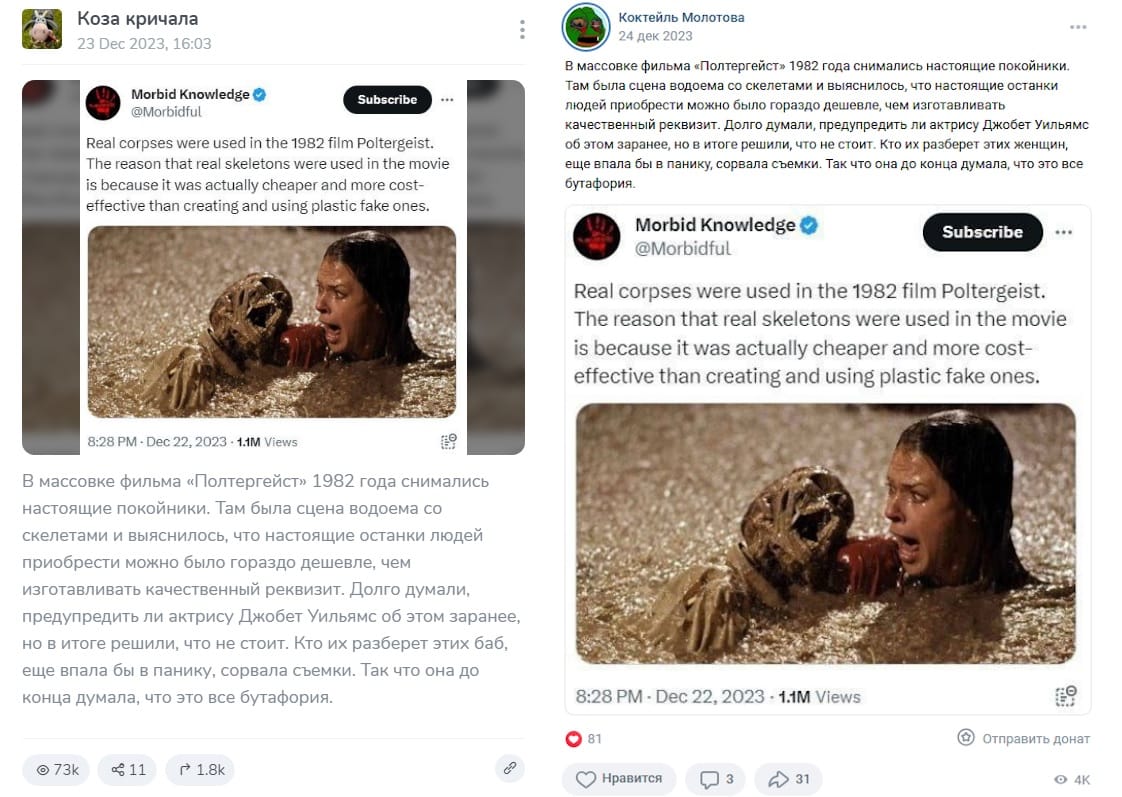Open the Коктейль Молотова channel name link
This screenshot has width=1122, height=797.
click(681, 17)
